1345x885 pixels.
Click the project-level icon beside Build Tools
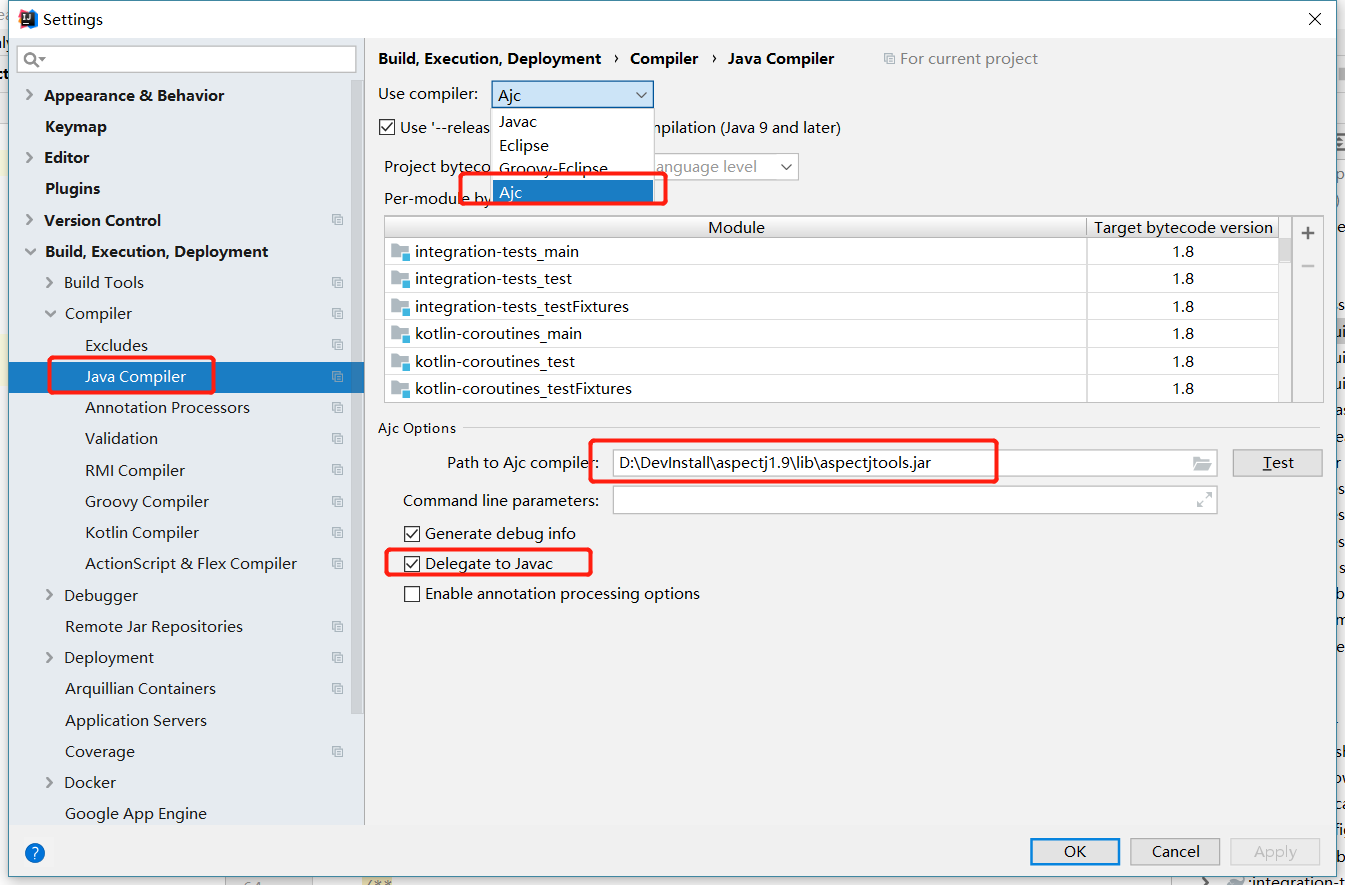337,283
